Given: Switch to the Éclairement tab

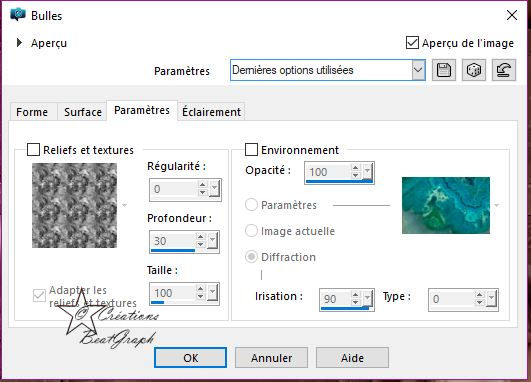Looking at the screenshot, I should click(x=211, y=112).
